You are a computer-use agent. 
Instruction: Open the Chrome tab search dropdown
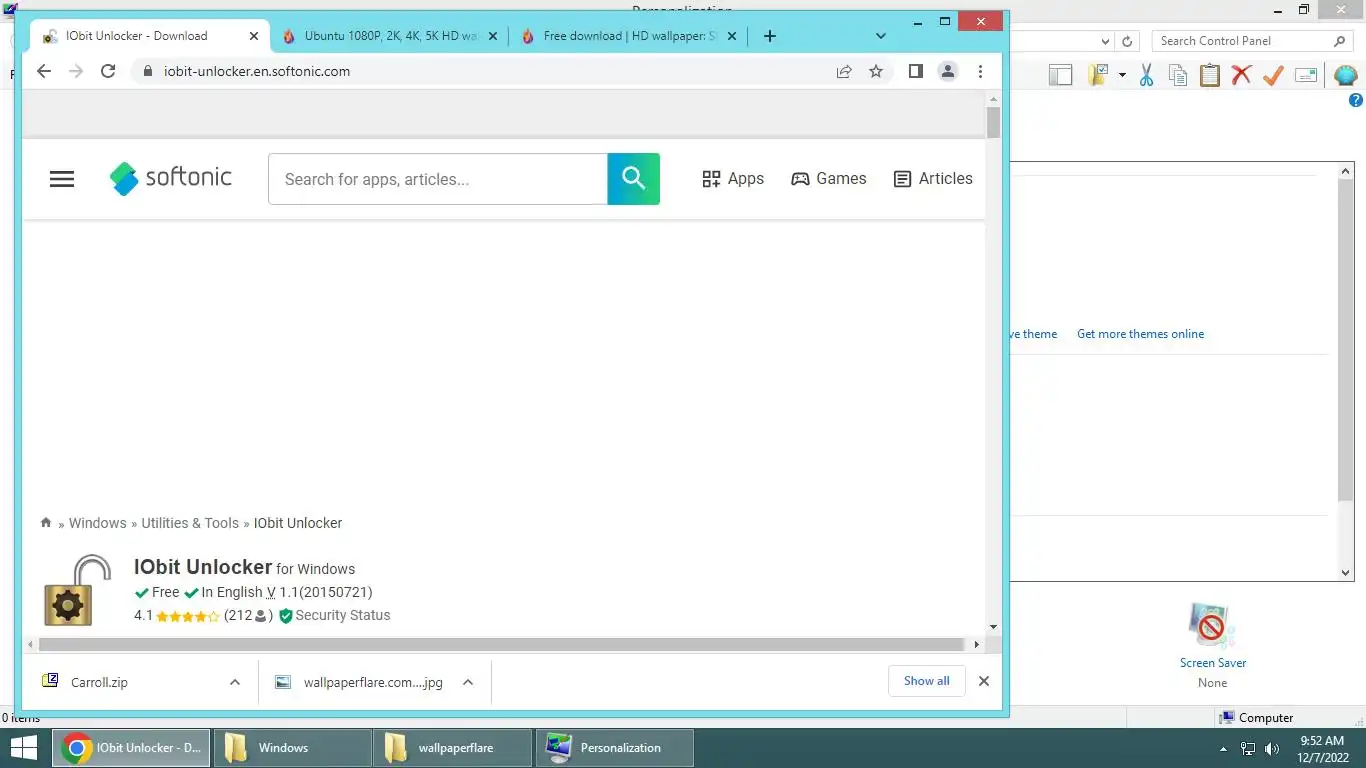coord(881,36)
